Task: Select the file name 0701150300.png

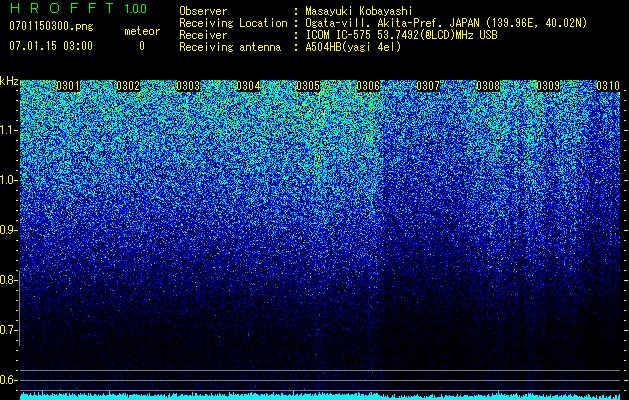Action: tap(51, 27)
